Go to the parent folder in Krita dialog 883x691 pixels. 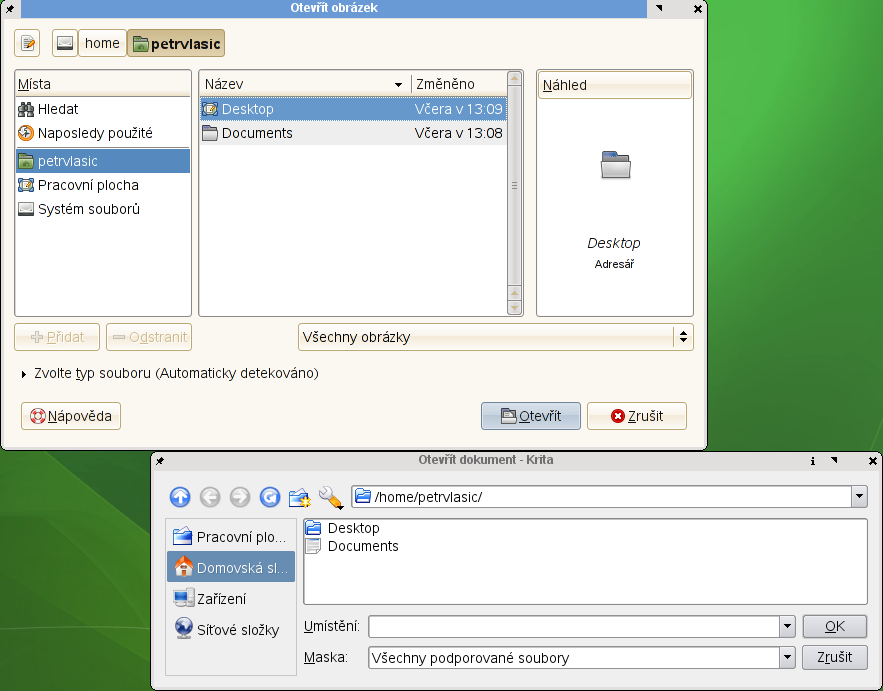pyautogui.click(x=180, y=497)
